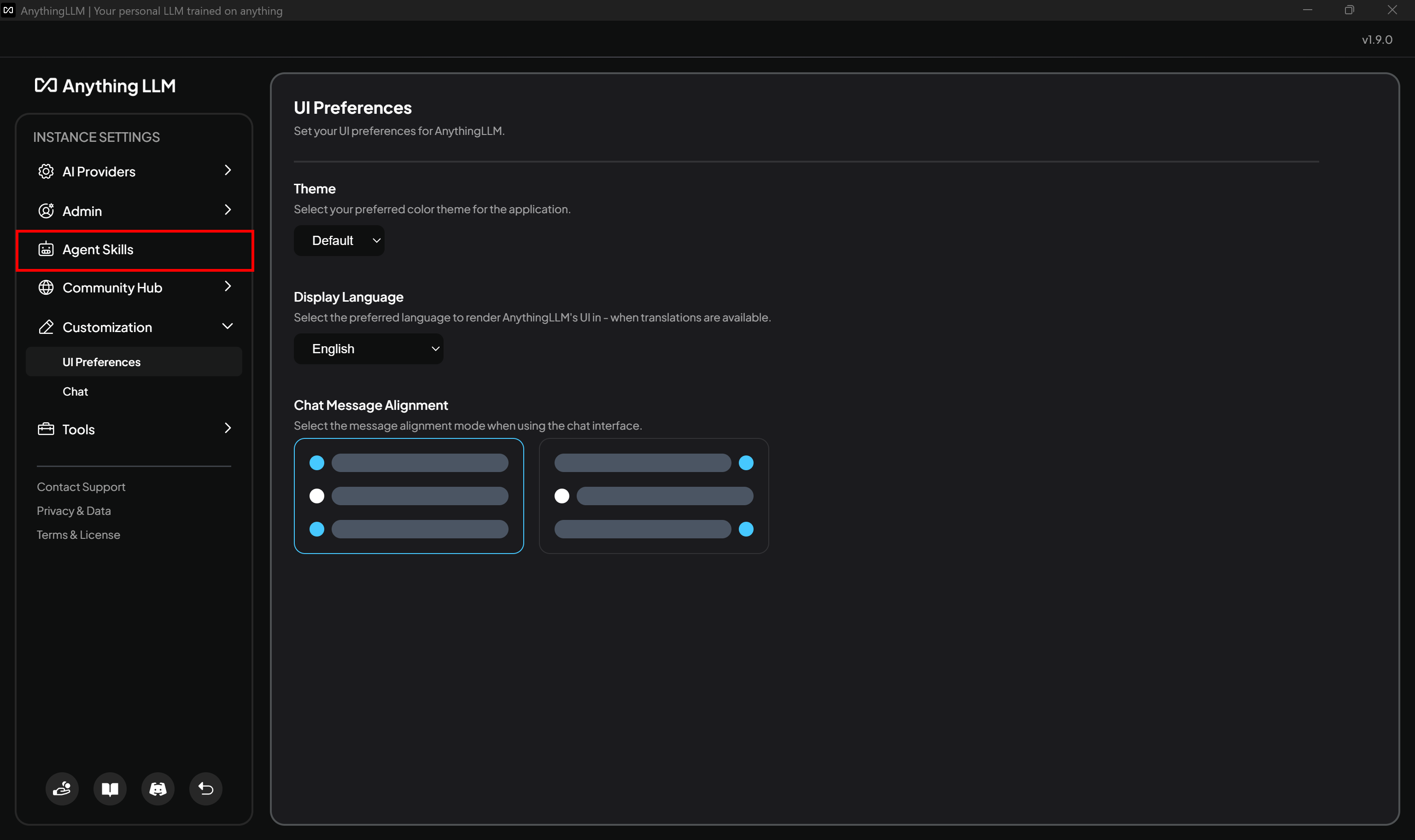Image resolution: width=1415 pixels, height=840 pixels.
Task: Select the alternating chat message alignment mode
Action: 654,496
